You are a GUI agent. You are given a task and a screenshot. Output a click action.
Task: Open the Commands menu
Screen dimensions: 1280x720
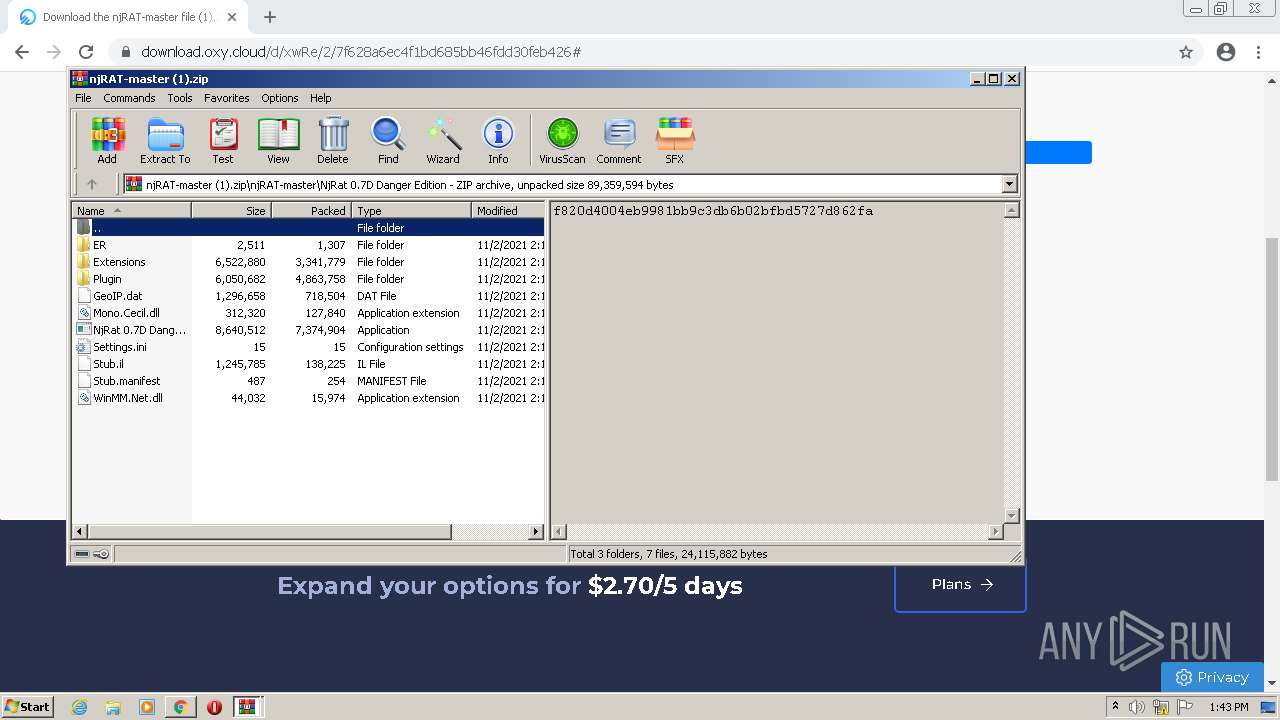(x=129, y=98)
